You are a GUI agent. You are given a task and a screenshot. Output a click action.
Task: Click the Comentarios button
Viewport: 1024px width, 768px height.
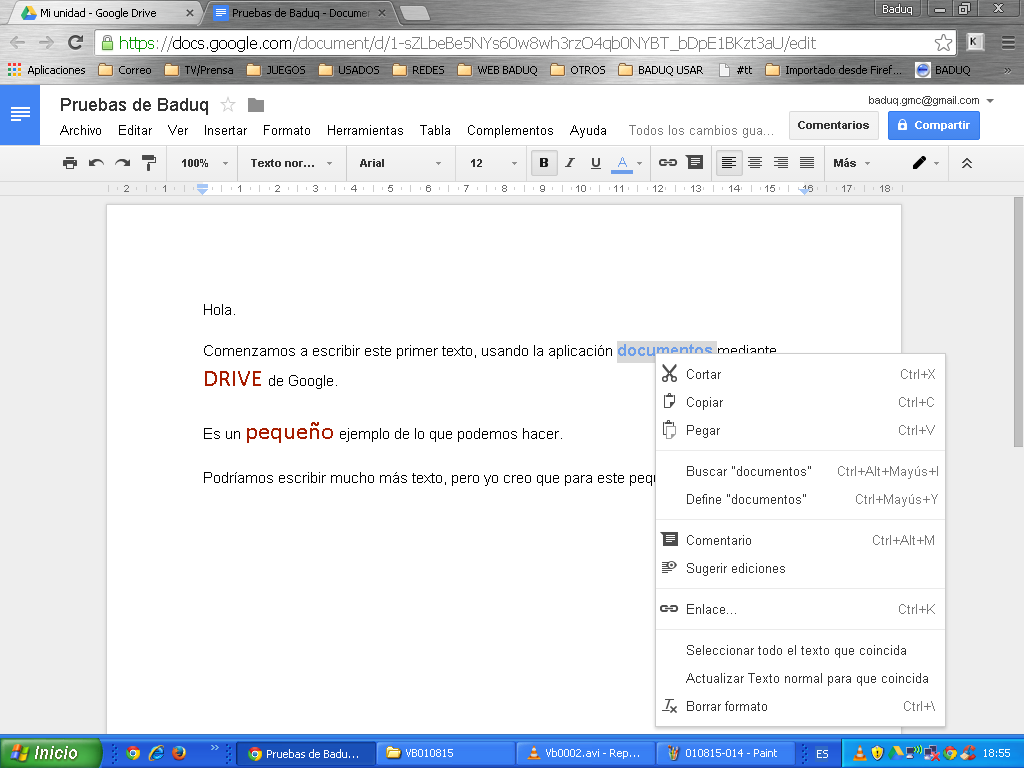click(833, 125)
